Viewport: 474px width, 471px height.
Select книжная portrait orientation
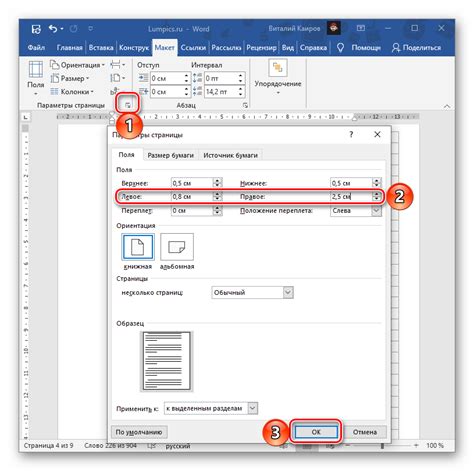[x=138, y=247]
